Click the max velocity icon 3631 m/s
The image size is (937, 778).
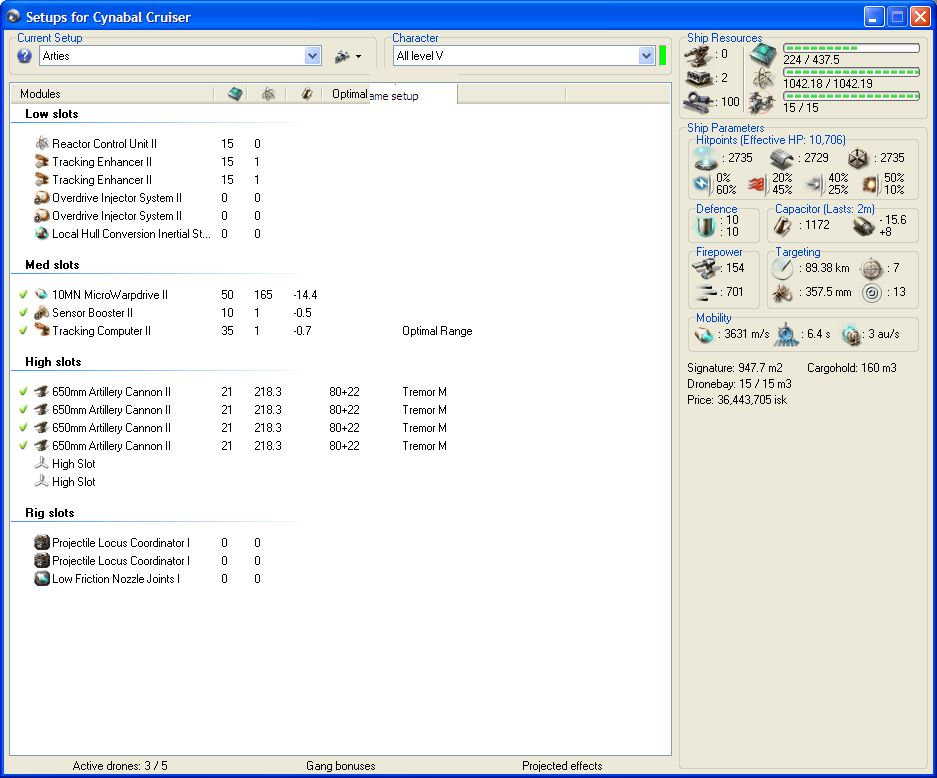click(705, 335)
